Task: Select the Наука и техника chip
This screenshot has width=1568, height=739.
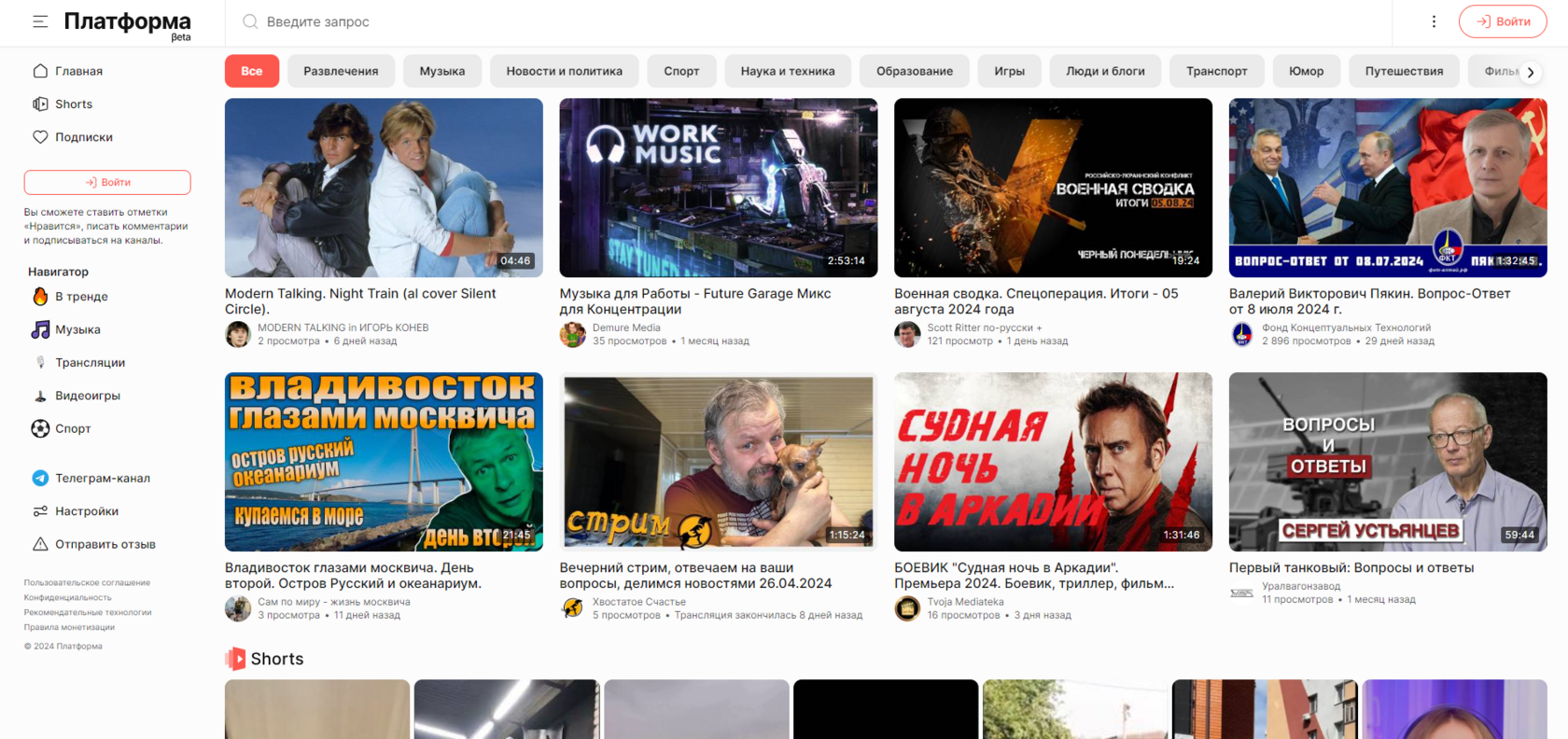Action: tap(788, 71)
